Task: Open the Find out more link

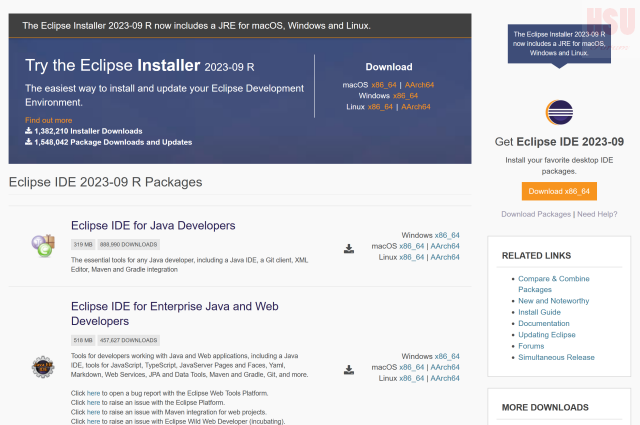Action: click(x=48, y=120)
